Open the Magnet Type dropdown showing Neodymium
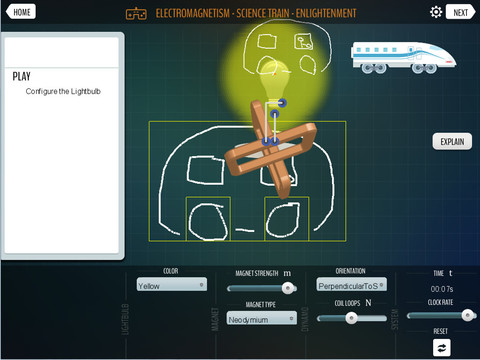Screen dimensions: 480x360 point(262,319)
